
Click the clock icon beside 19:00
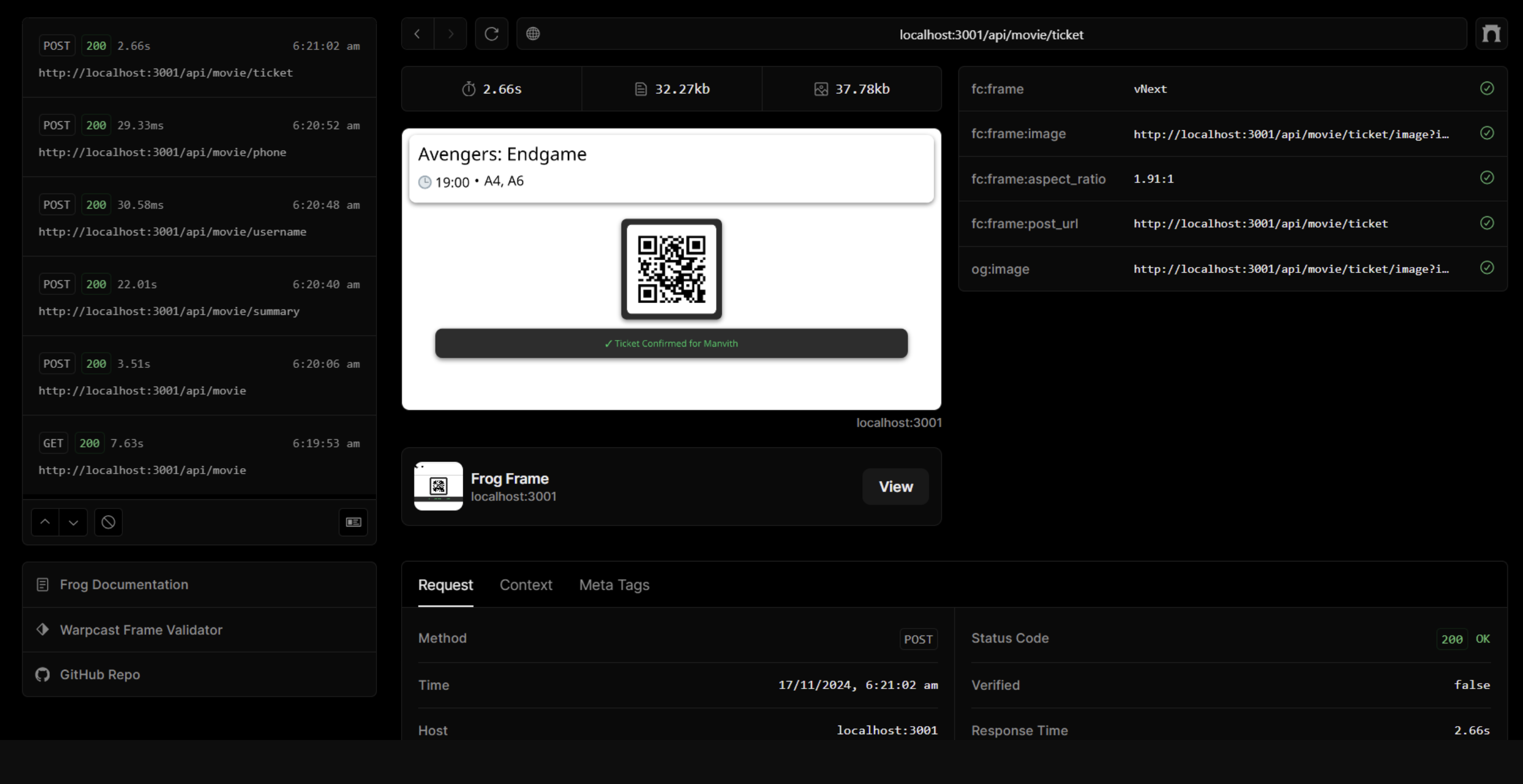click(x=425, y=182)
